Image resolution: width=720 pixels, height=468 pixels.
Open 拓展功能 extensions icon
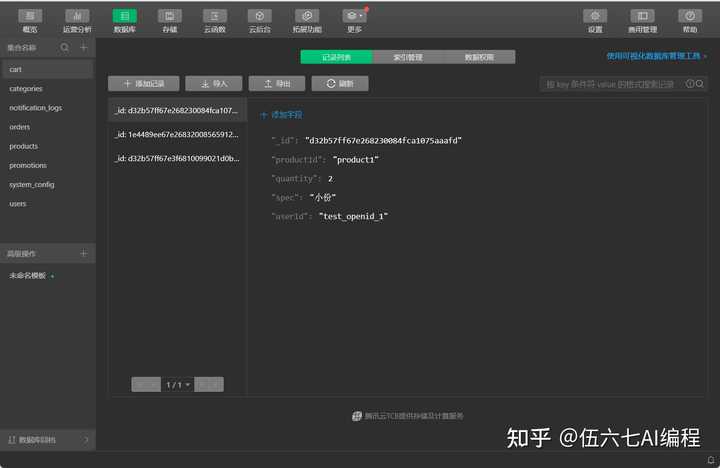pyautogui.click(x=307, y=19)
